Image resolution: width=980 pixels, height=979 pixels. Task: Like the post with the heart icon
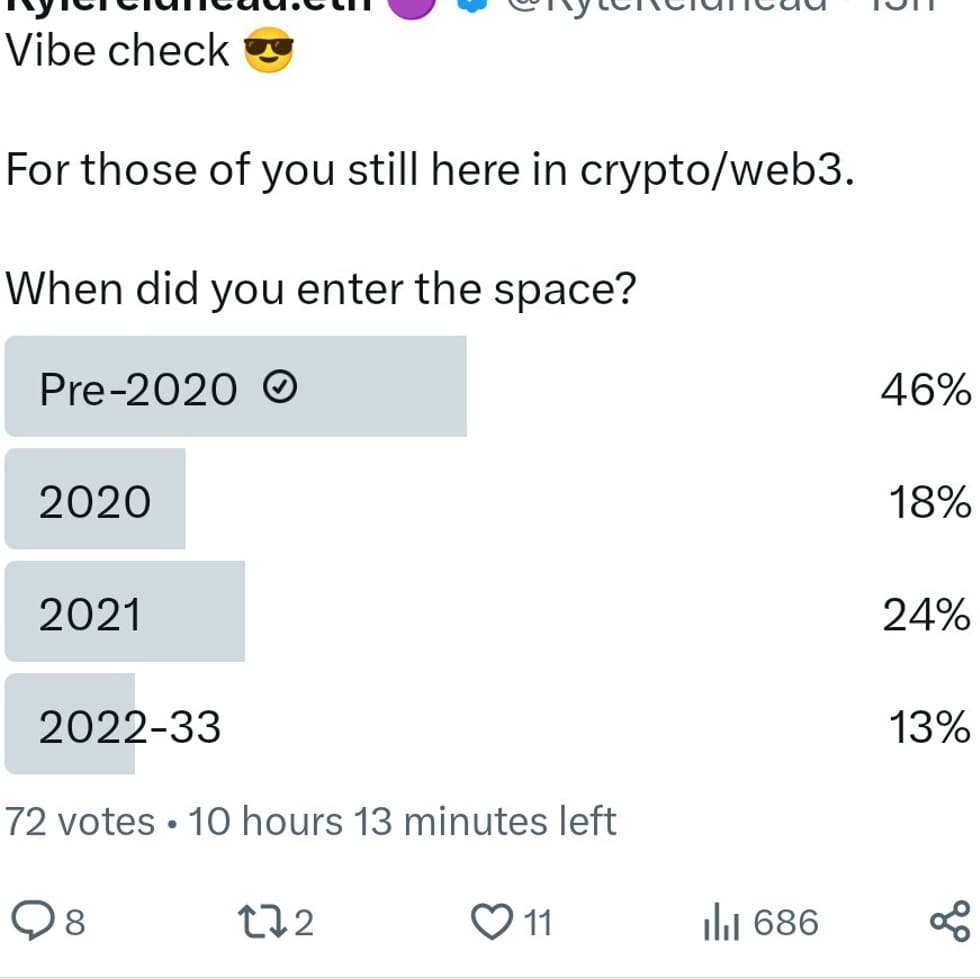click(491, 922)
